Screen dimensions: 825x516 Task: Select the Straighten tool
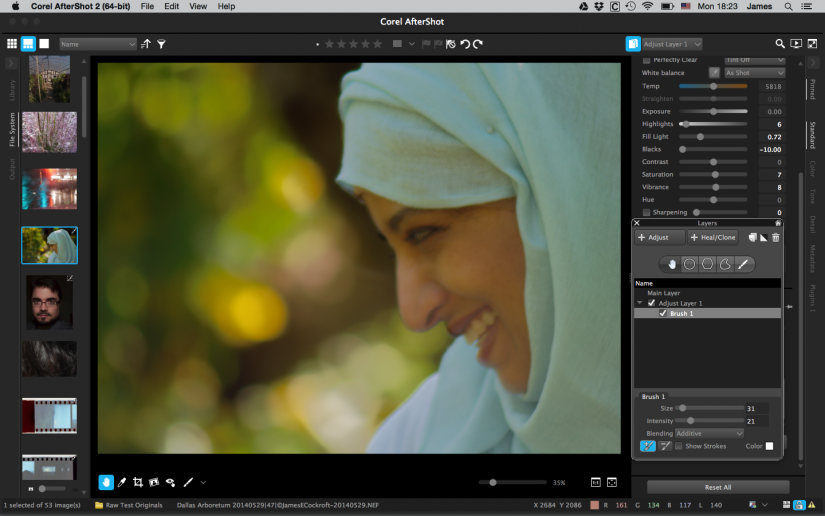pos(154,482)
